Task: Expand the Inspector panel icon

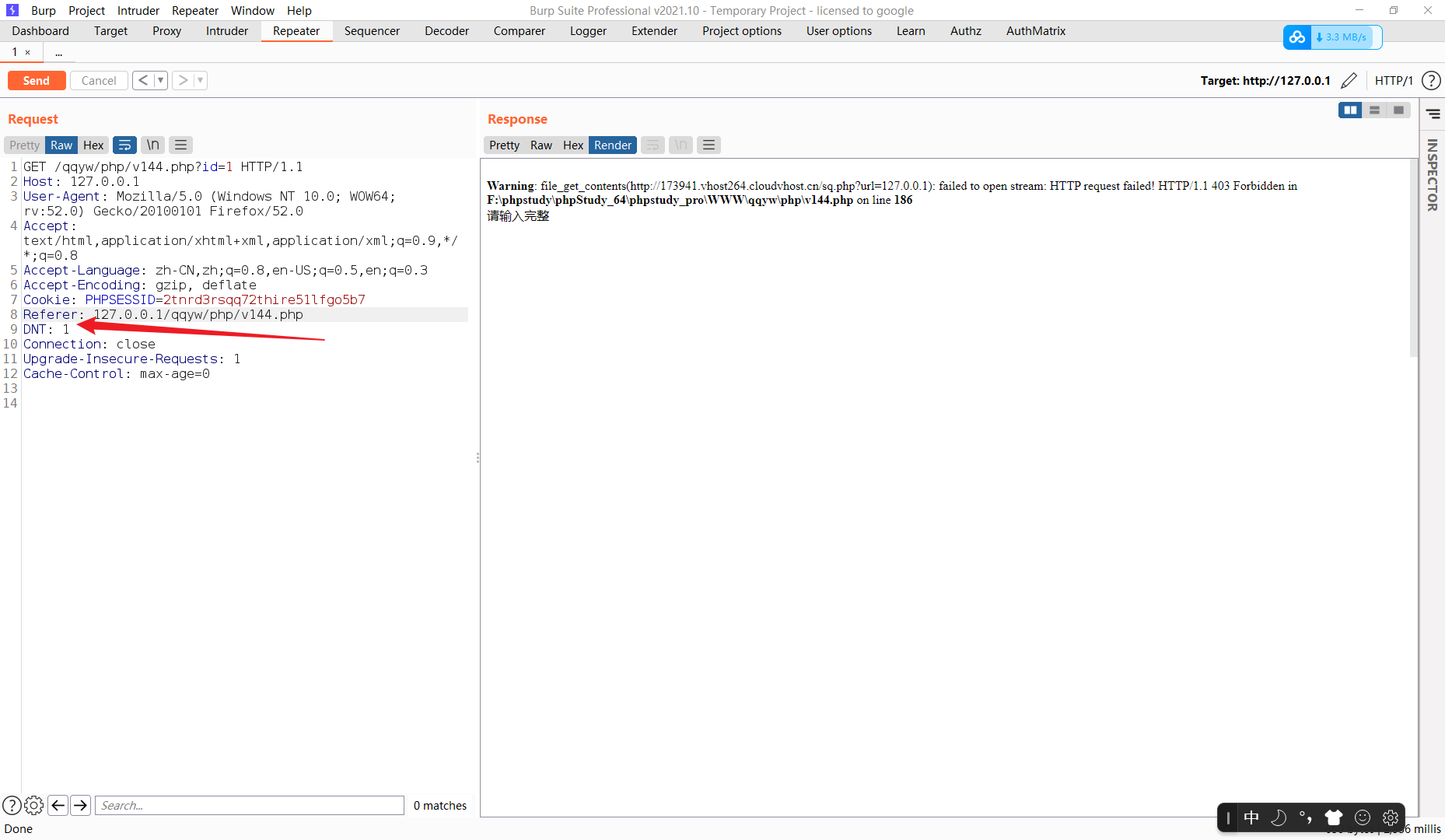Action: coord(1433,114)
